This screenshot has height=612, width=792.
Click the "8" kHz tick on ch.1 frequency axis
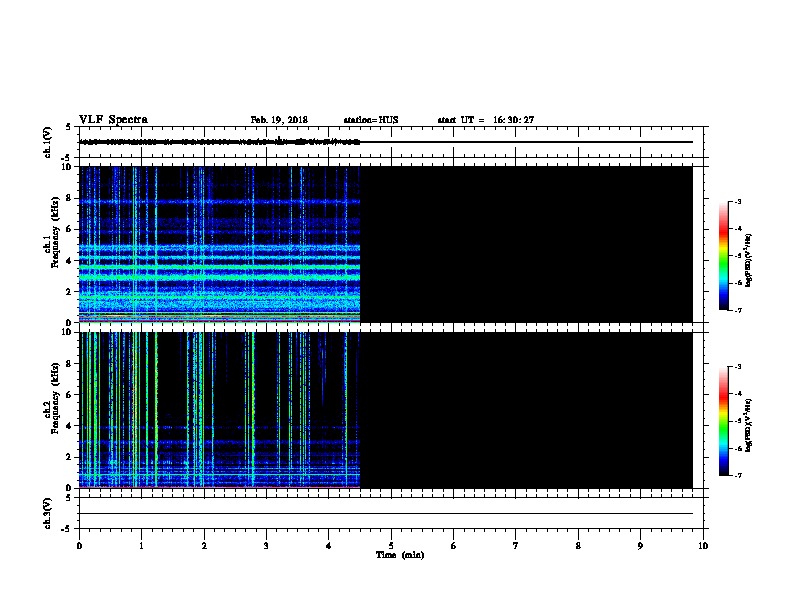(x=69, y=198)
